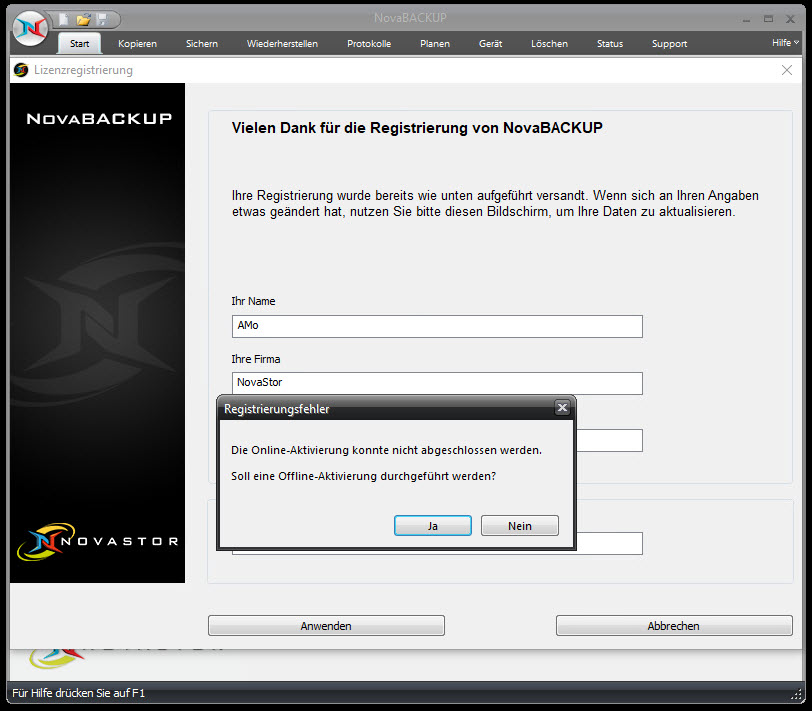Open the Support tab
Image resolution: width=812 pixels, height=711 pixels.
pyautogui.click(x=670, y=43)
